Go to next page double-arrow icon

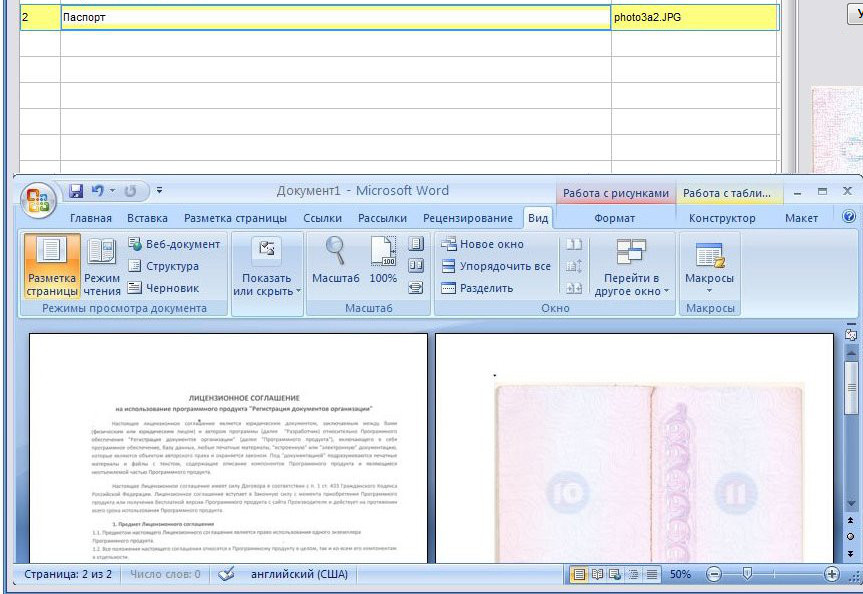tap(851, 553)
